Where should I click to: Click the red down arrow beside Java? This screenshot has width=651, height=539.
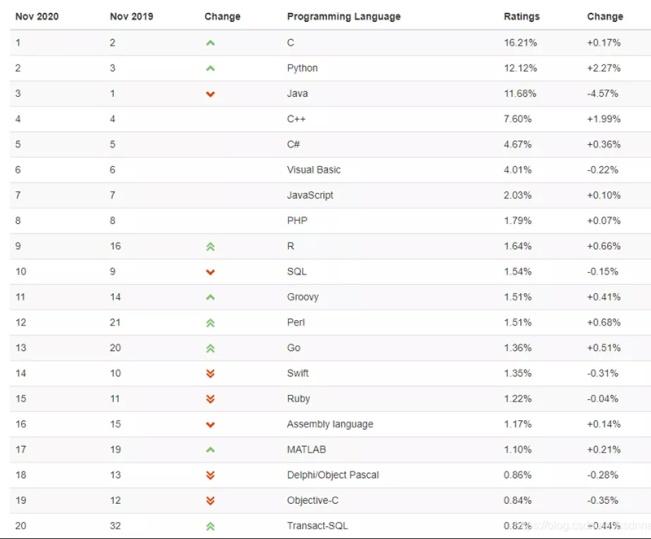click(210, 94)
